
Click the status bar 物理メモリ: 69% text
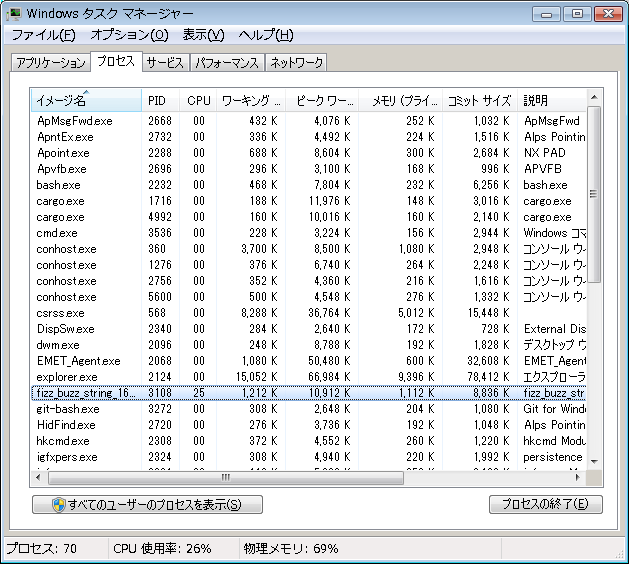[x=291, y=548]
